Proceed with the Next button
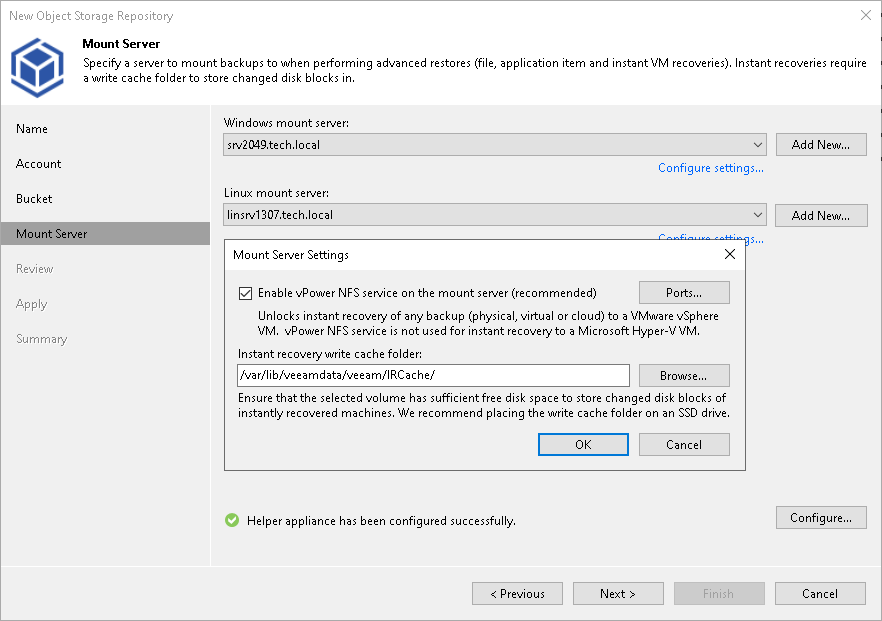The height and width of the screenshot is (621, 882). point(618,593)
